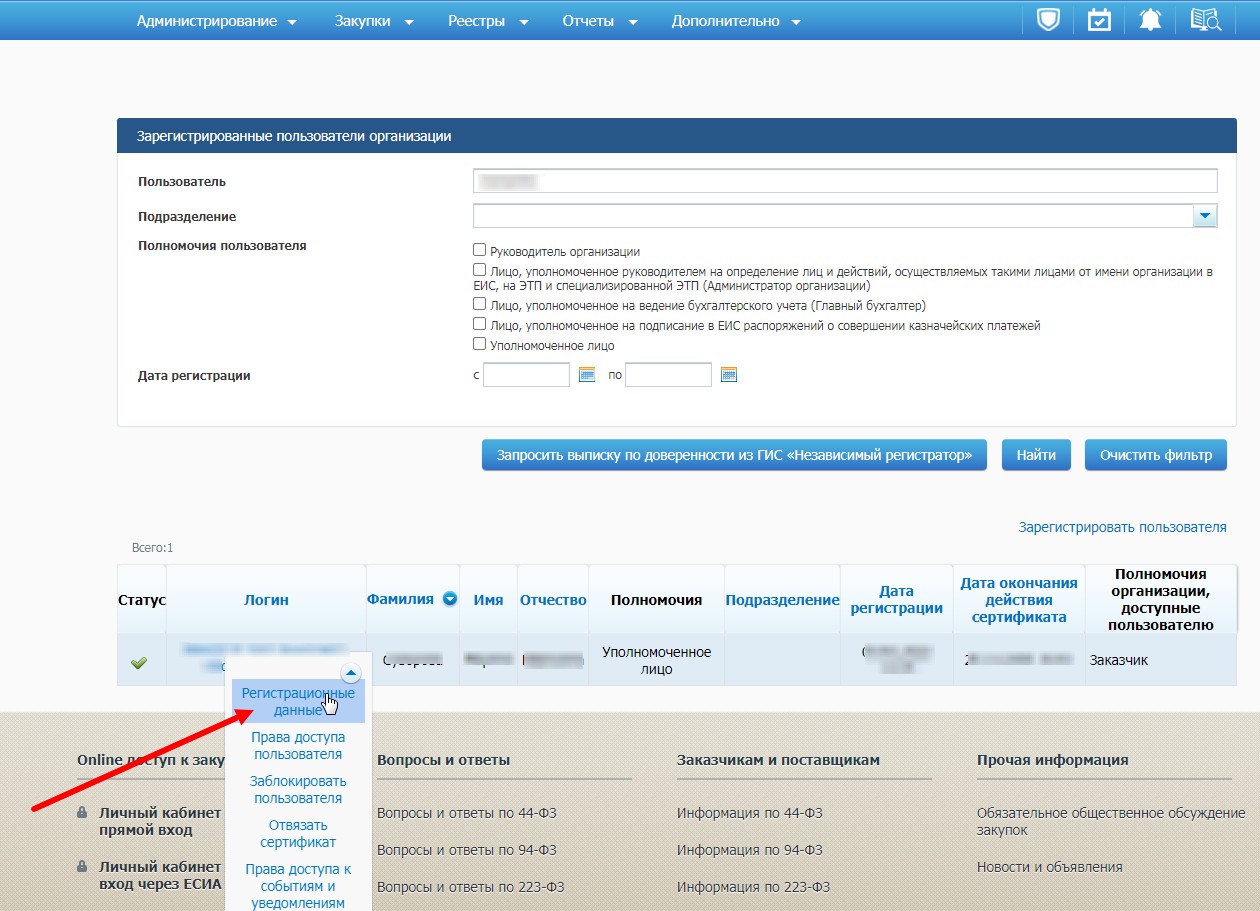Open calendar picker for start date
Screen dimensions: 1260x911
click(587, 375)
